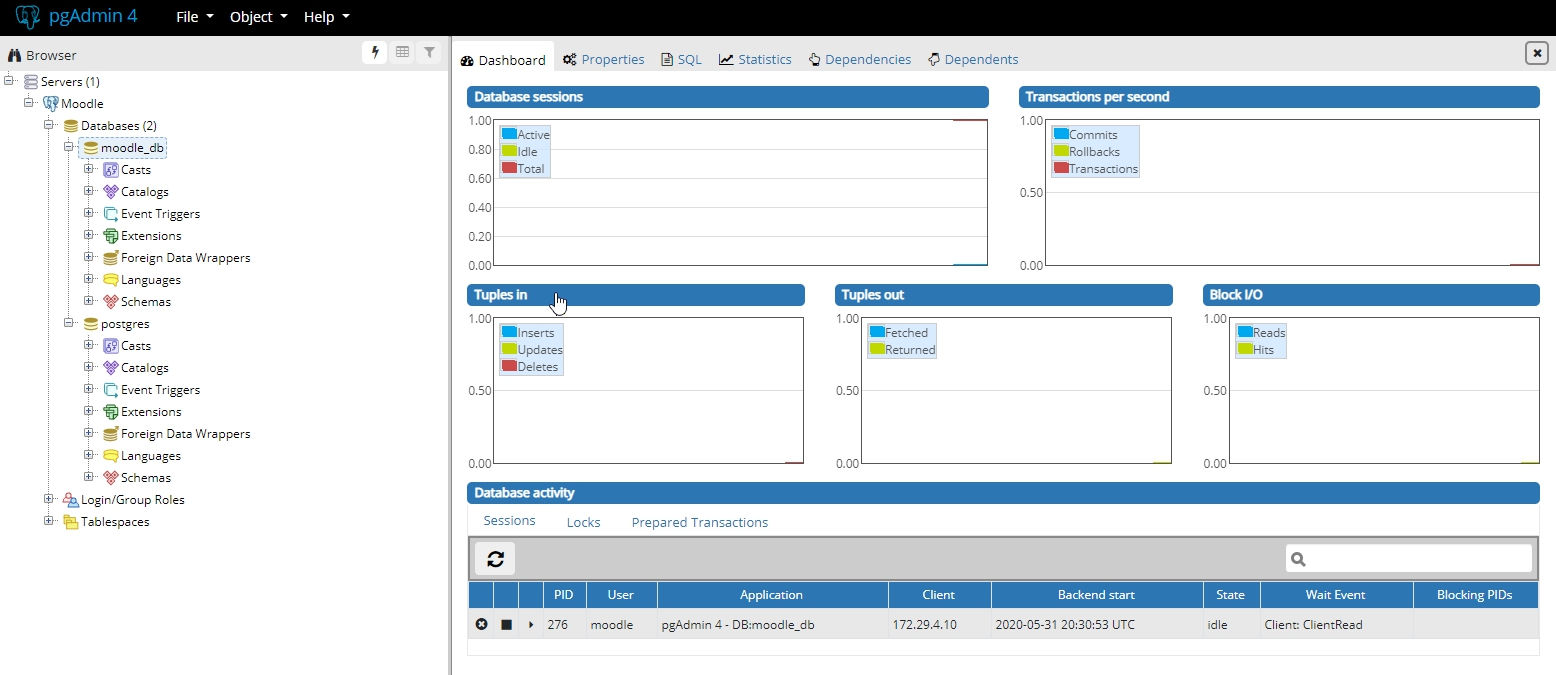This screenshot has width=1556, height=675.
Task: Open the Locks tab in Database activity
Action: (x=583, y=522)
